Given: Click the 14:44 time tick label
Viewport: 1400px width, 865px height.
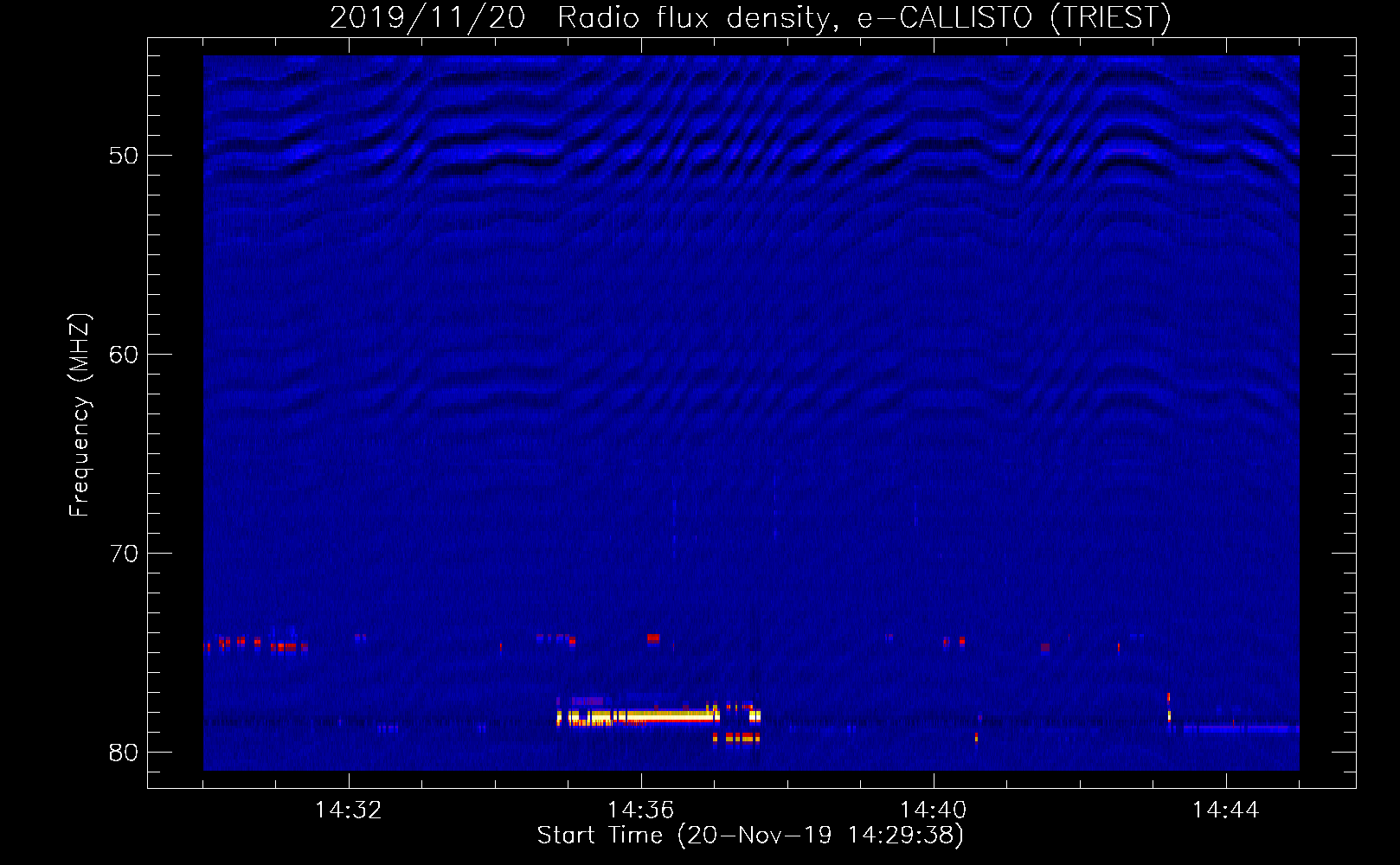Looking at the screenshot, I should pos(1225,811).
